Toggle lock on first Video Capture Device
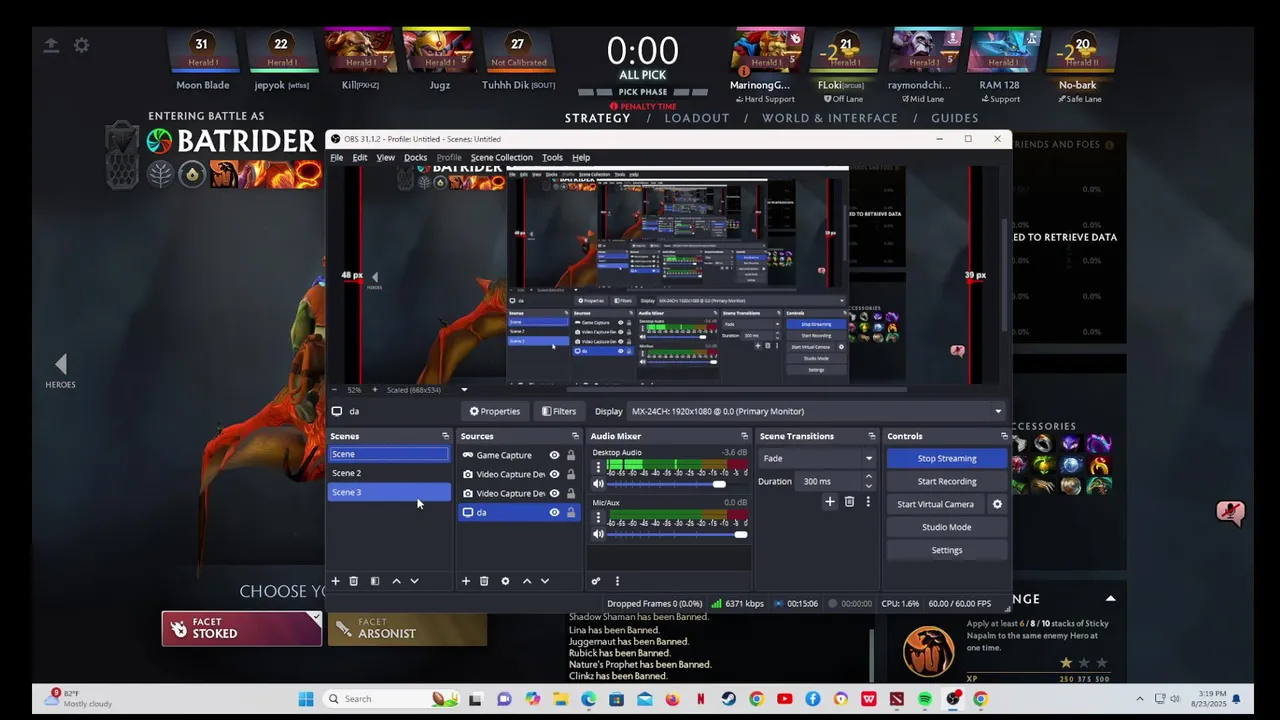This screenshot has height=720, width=1280. pos(571,474)
